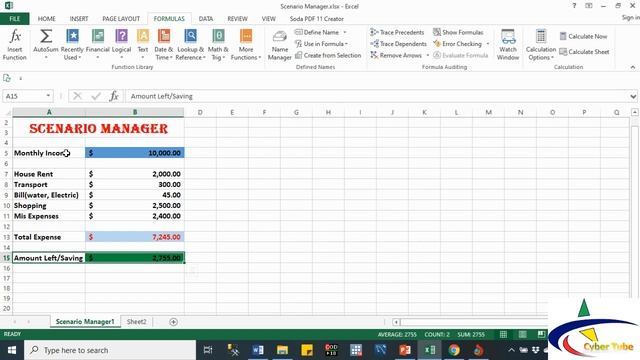Click the formula bar fx button
Image resolution: width=640 pixels, height=360 pixels.
pyautogui.click(x=114, y=96)
